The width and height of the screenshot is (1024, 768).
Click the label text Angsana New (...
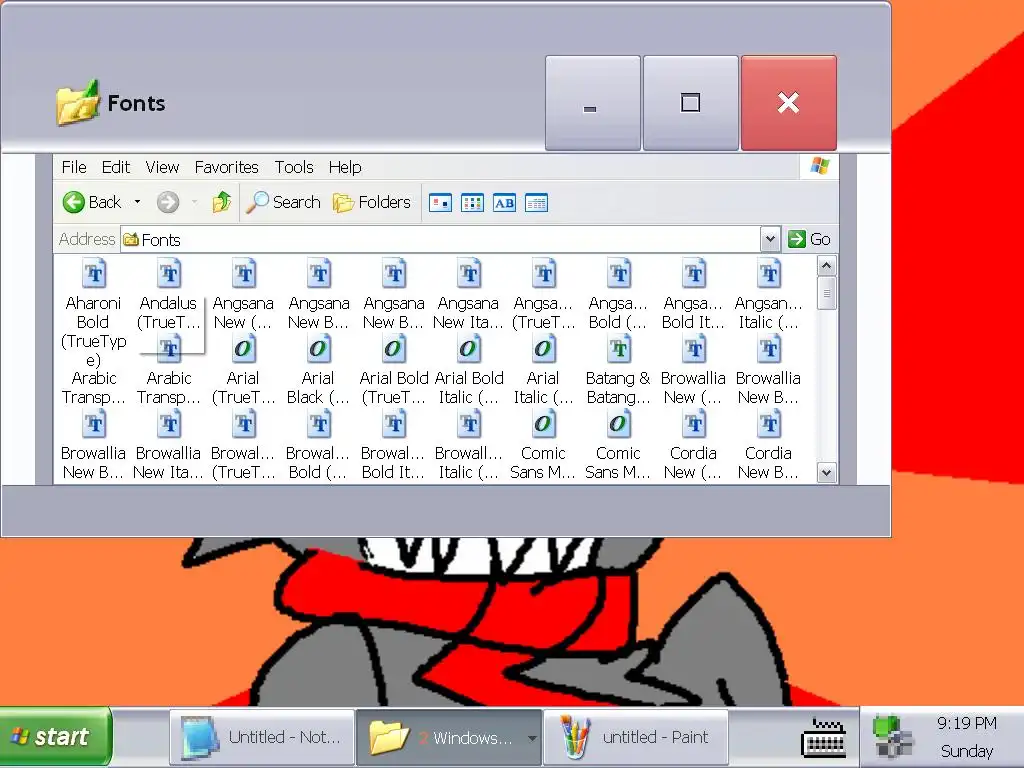pos(243,313)
